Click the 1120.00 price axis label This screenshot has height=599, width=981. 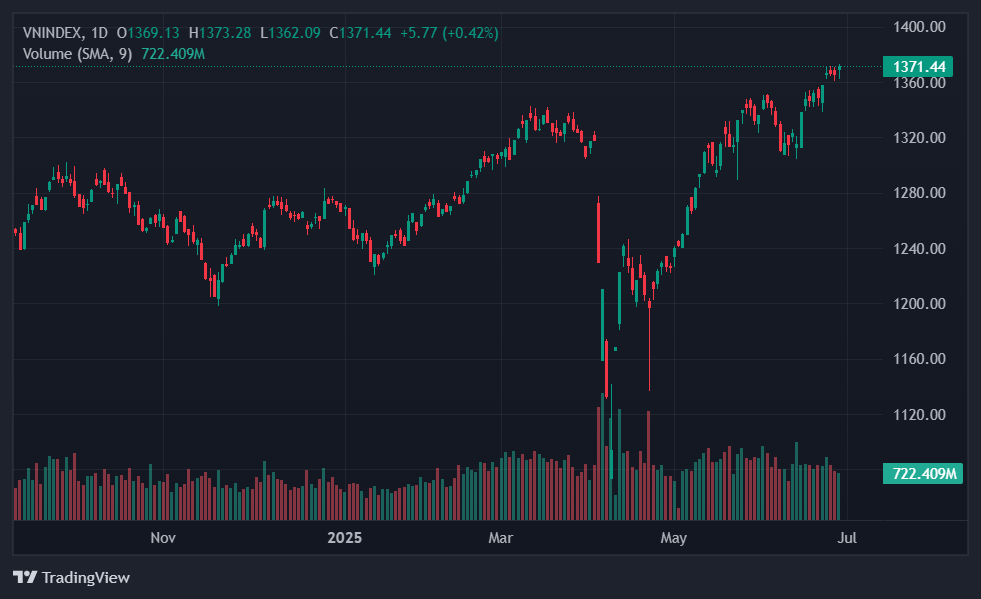918,415
